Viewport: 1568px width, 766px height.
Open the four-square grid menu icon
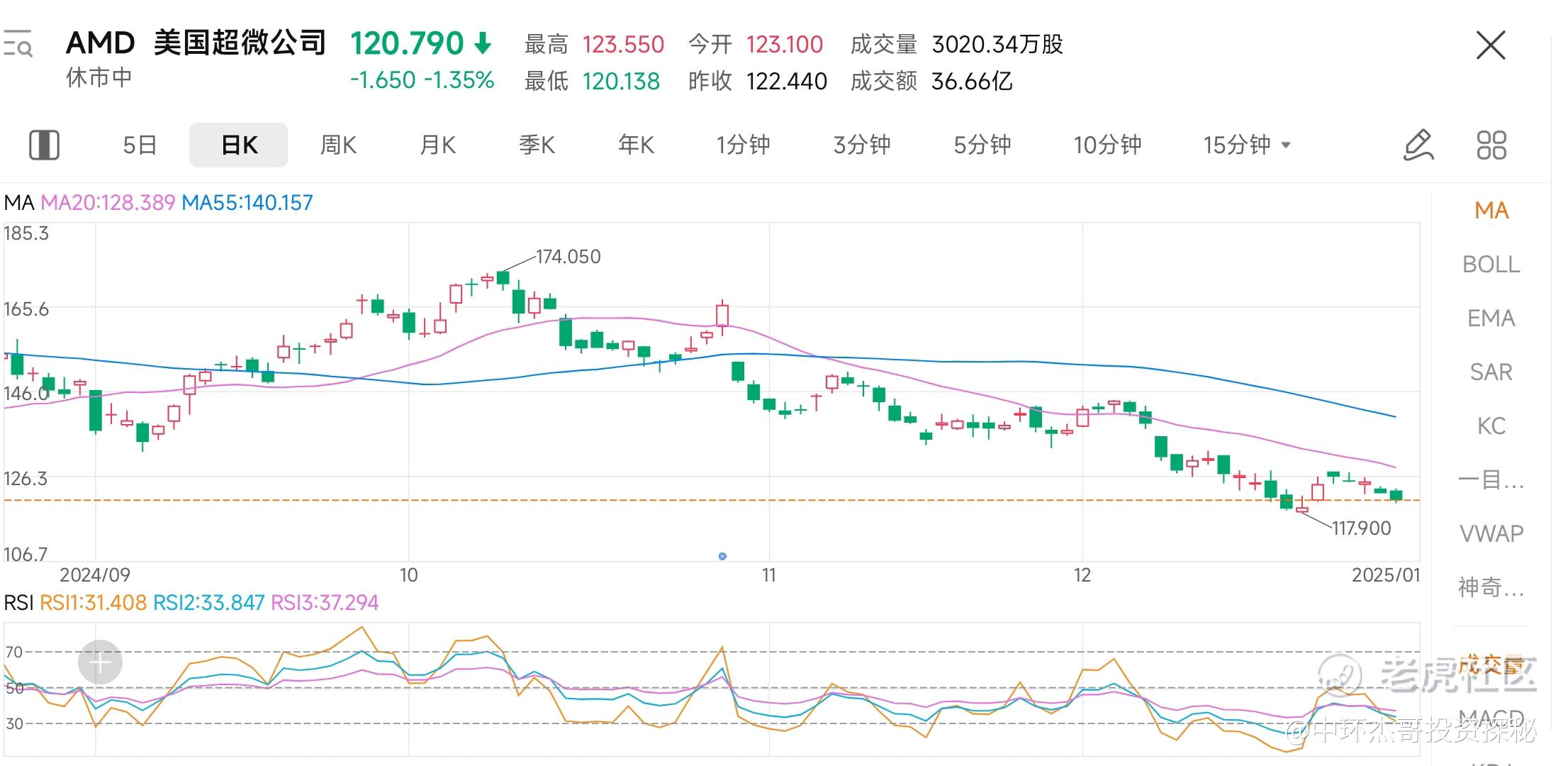[x=1491, y=145]
